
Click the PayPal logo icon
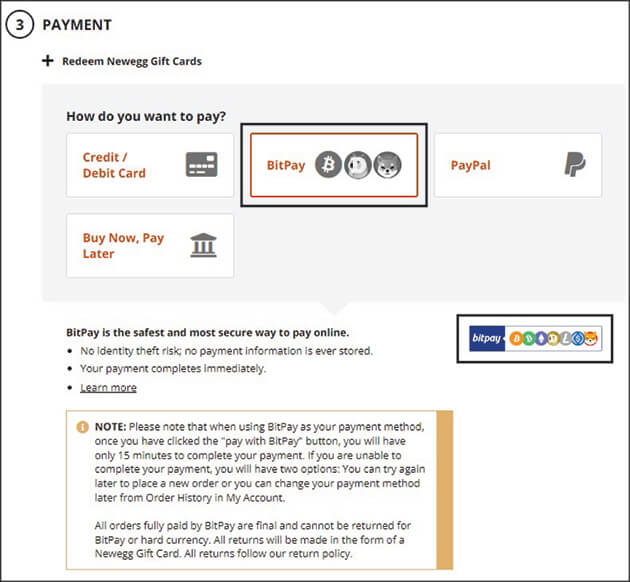[x=574, y=165]
